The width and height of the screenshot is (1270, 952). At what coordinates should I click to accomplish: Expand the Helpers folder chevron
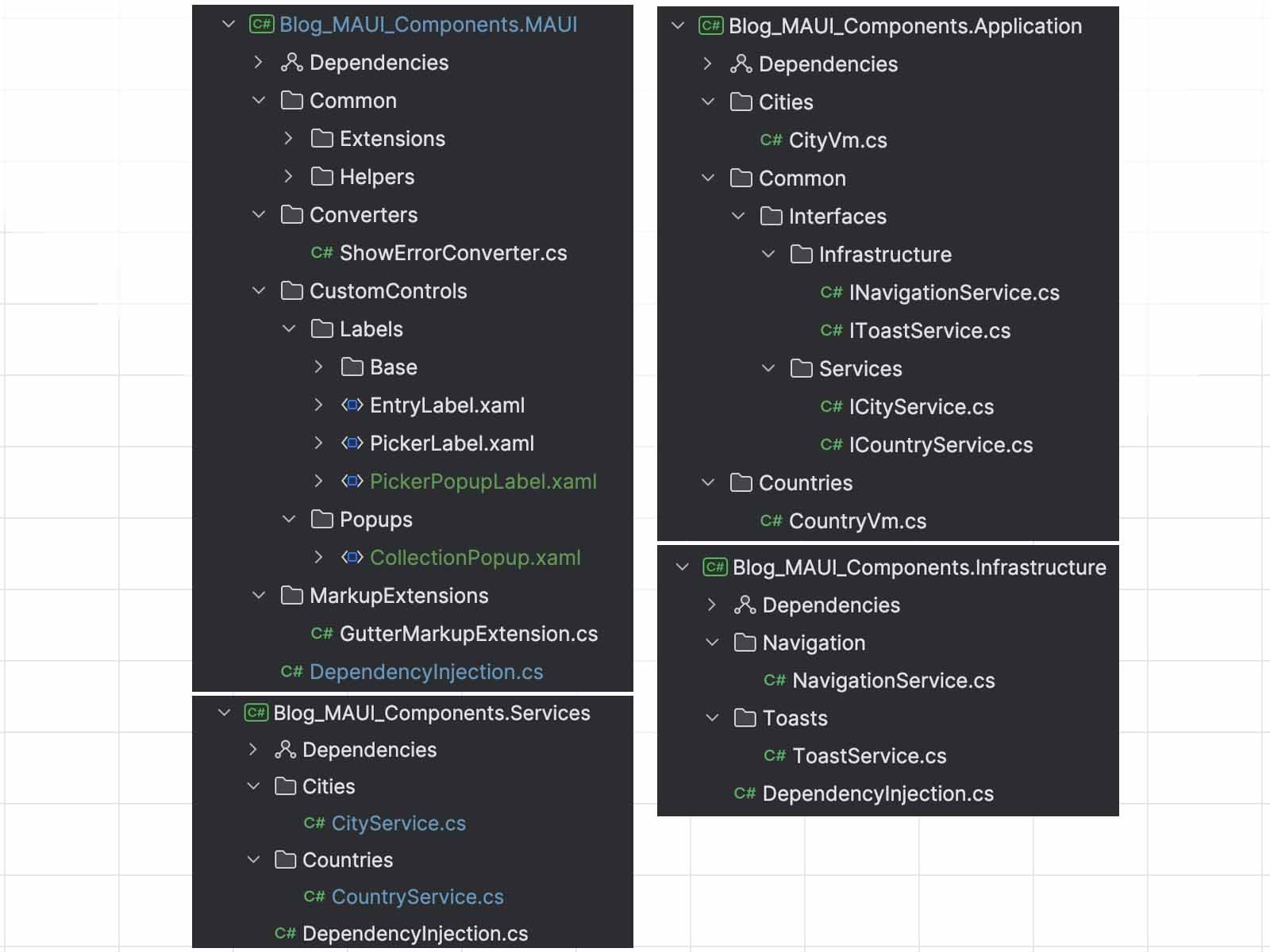click(x=288, y=176)
